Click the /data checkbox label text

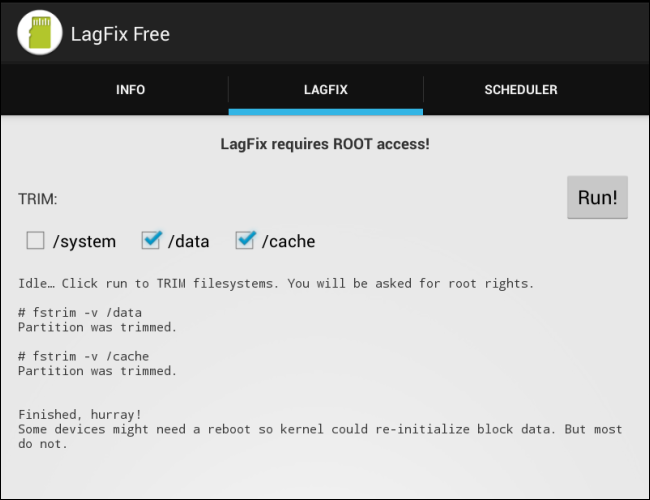[x=187, y=241]
